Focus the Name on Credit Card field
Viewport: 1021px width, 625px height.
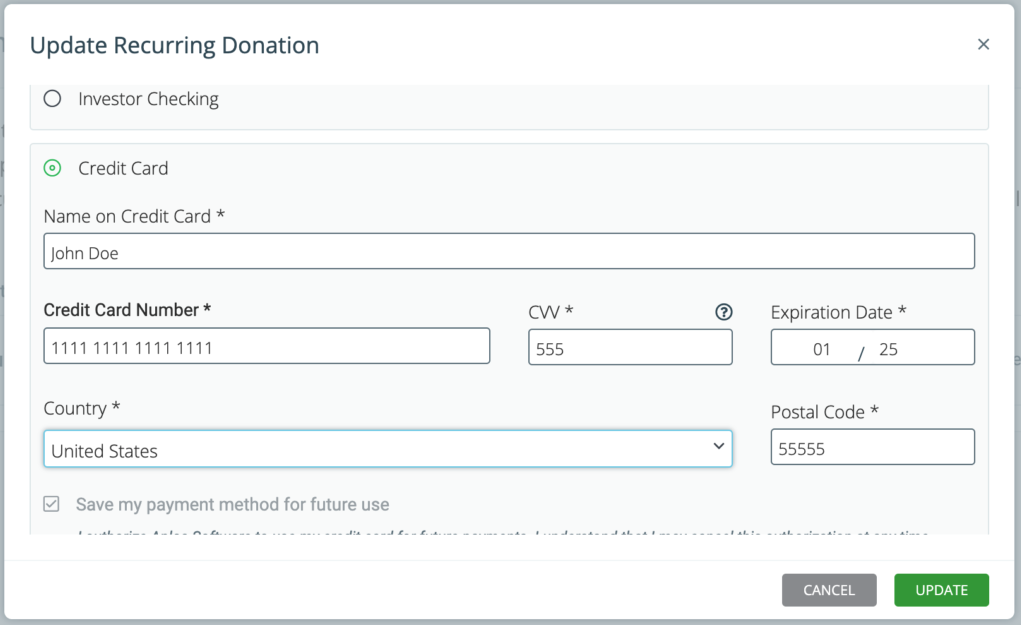[x=509, y=250]
